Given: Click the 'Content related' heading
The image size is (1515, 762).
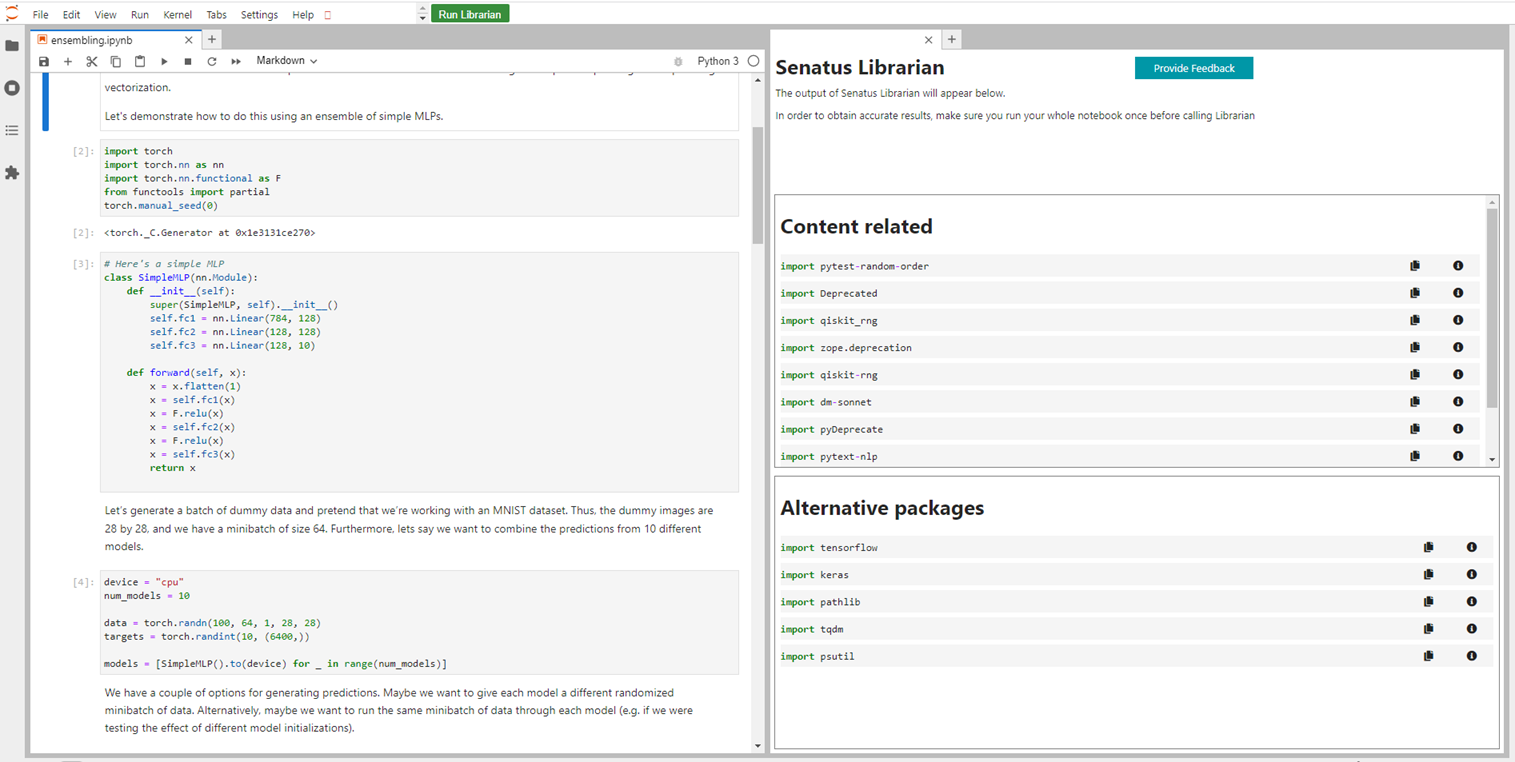Looking at the screenshot, I should click(856, 227).
